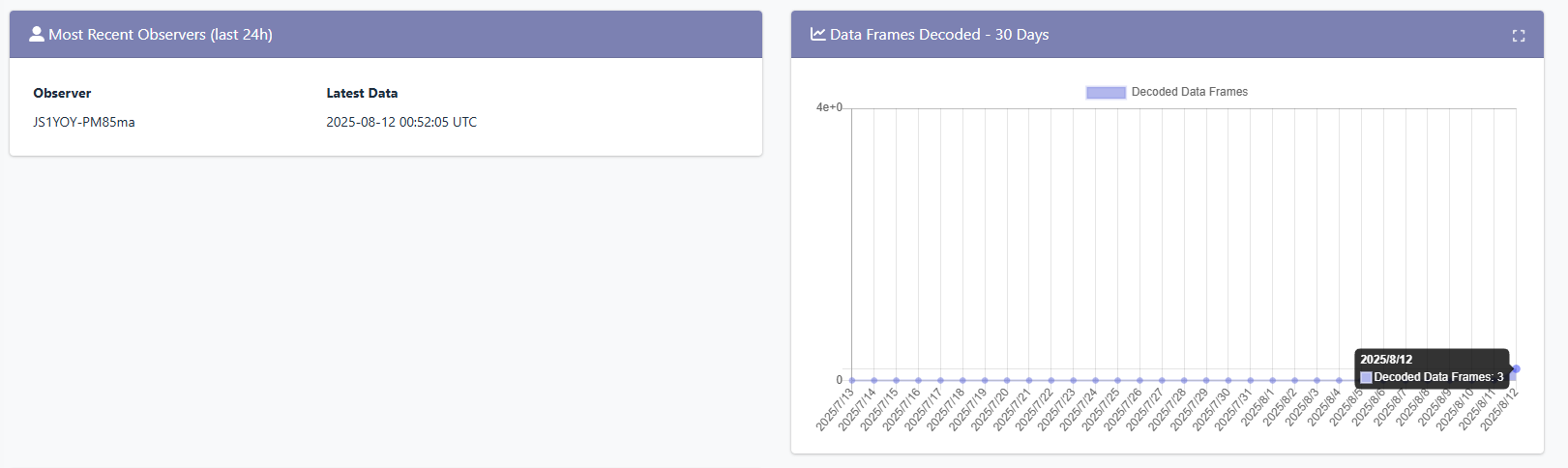Toggle the Decoded Data Frames legend swatch
The image size is (1568, 468).
point(1106,92)
